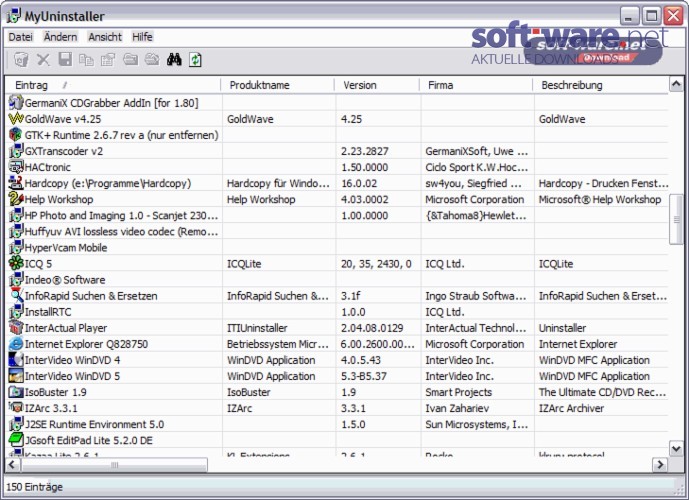Click the Ivan Zahariev company cell
This screenshot has width=689, height=500.
click(x=457, y=408)
